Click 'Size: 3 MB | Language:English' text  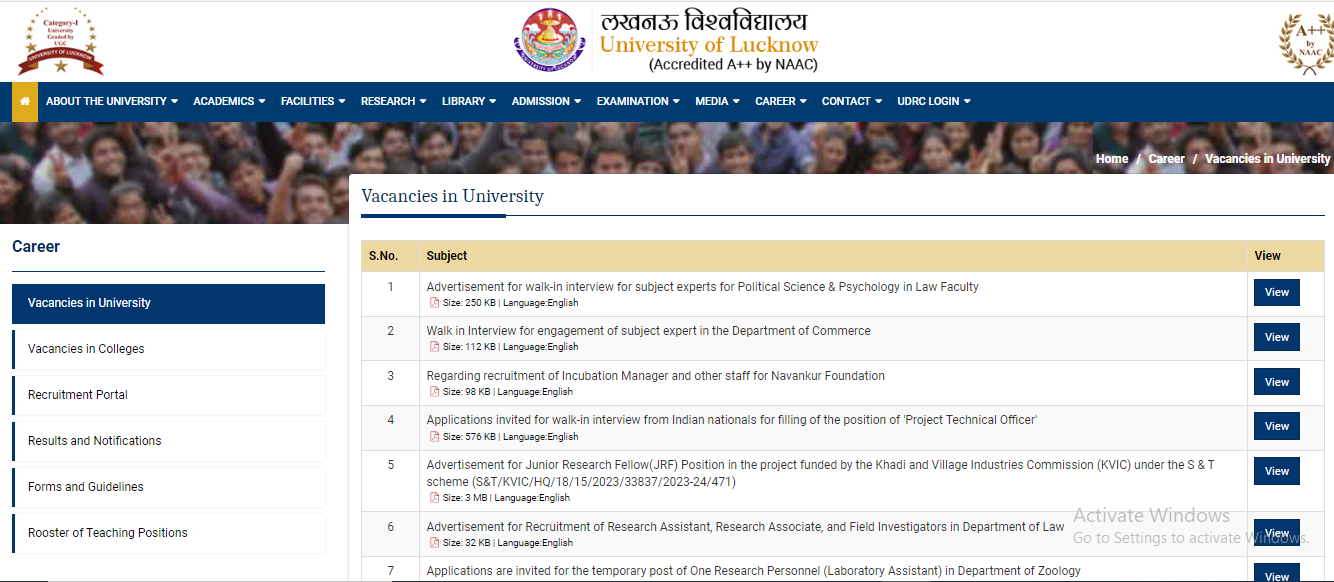pyautogui.click(x=506, y=498)
